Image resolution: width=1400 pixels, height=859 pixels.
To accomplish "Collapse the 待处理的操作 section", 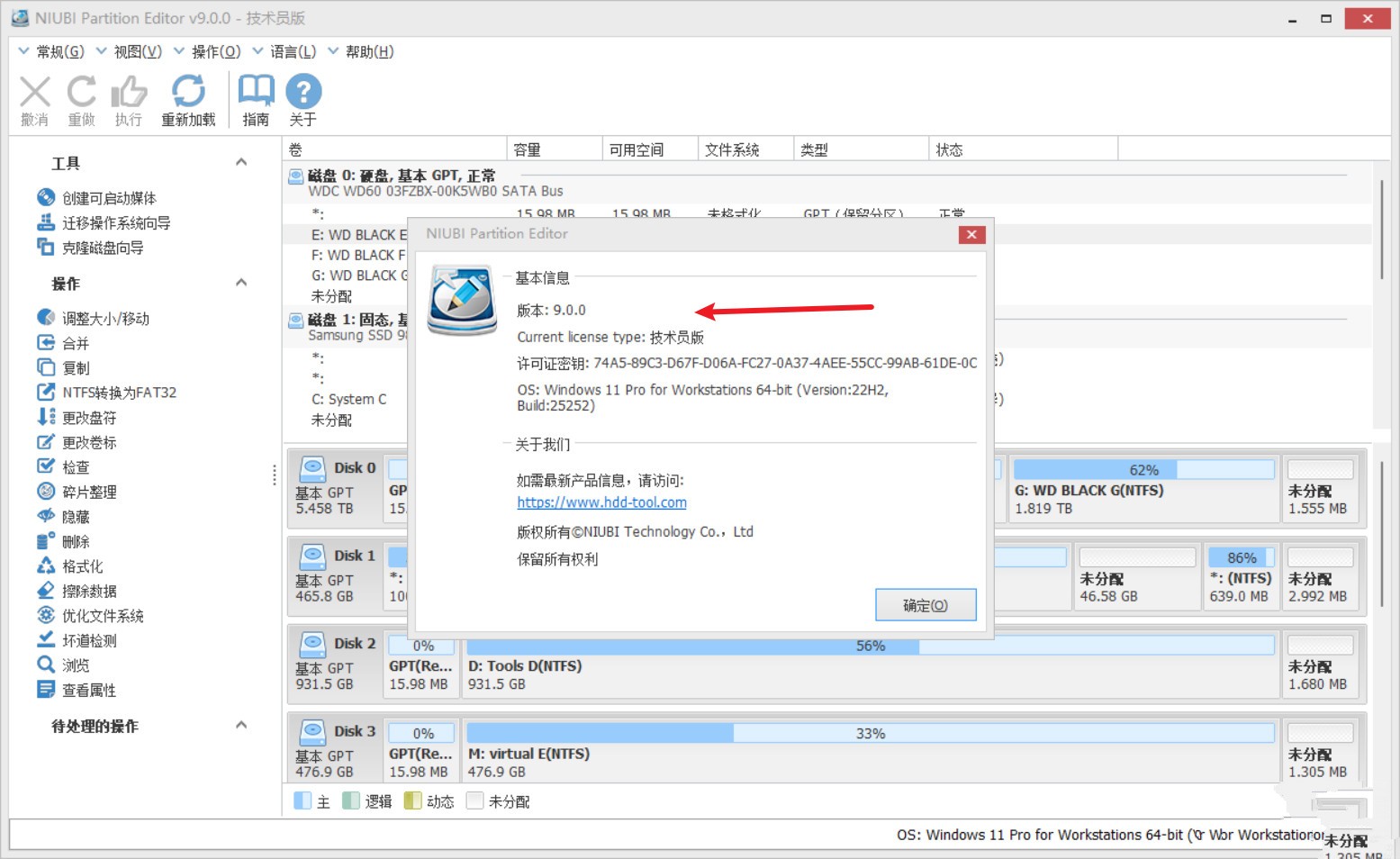I will (241, 725).
